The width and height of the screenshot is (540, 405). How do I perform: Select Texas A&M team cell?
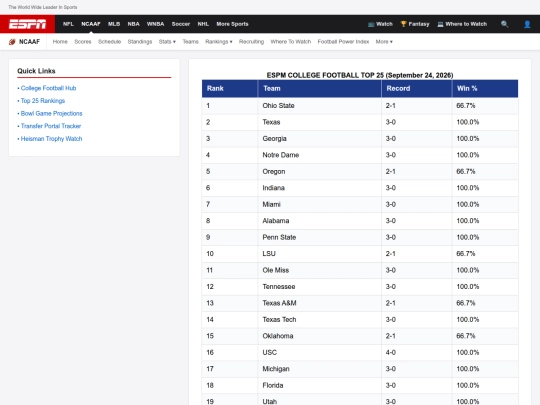click(319, 303)
